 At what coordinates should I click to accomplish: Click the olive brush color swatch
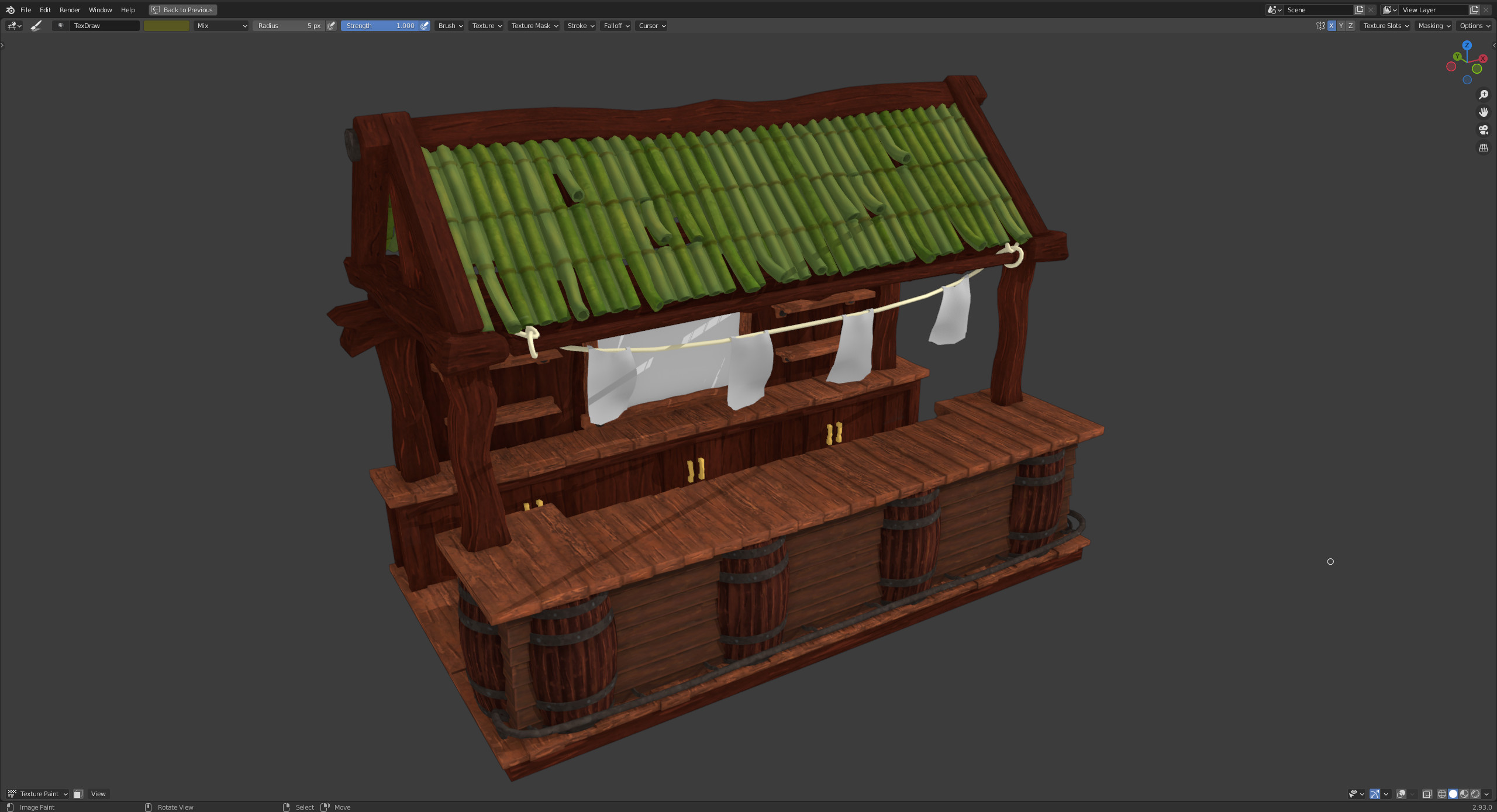167,26
